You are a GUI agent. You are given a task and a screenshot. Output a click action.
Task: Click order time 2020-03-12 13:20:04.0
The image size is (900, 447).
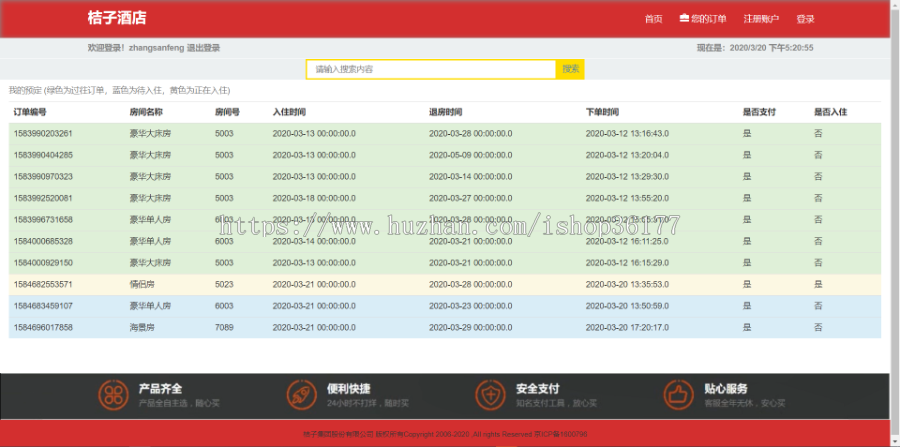[627, 155]
